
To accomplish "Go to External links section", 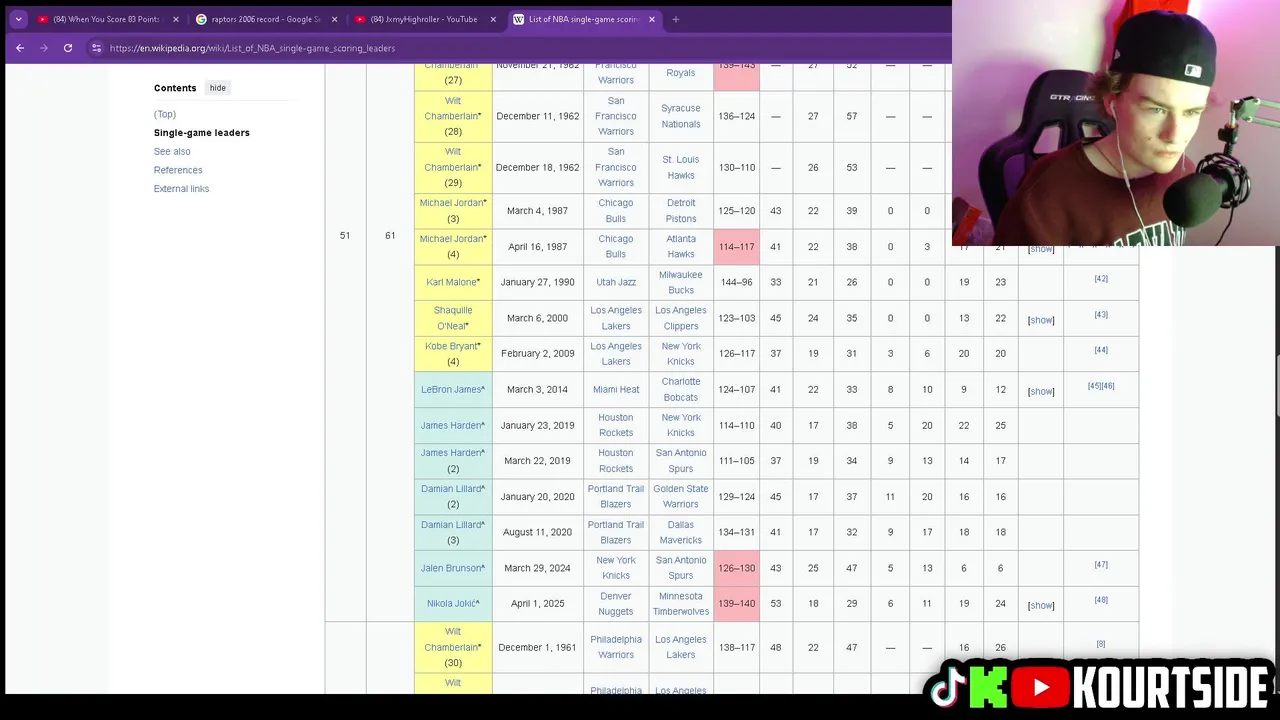I will click(x=181, y=188).
